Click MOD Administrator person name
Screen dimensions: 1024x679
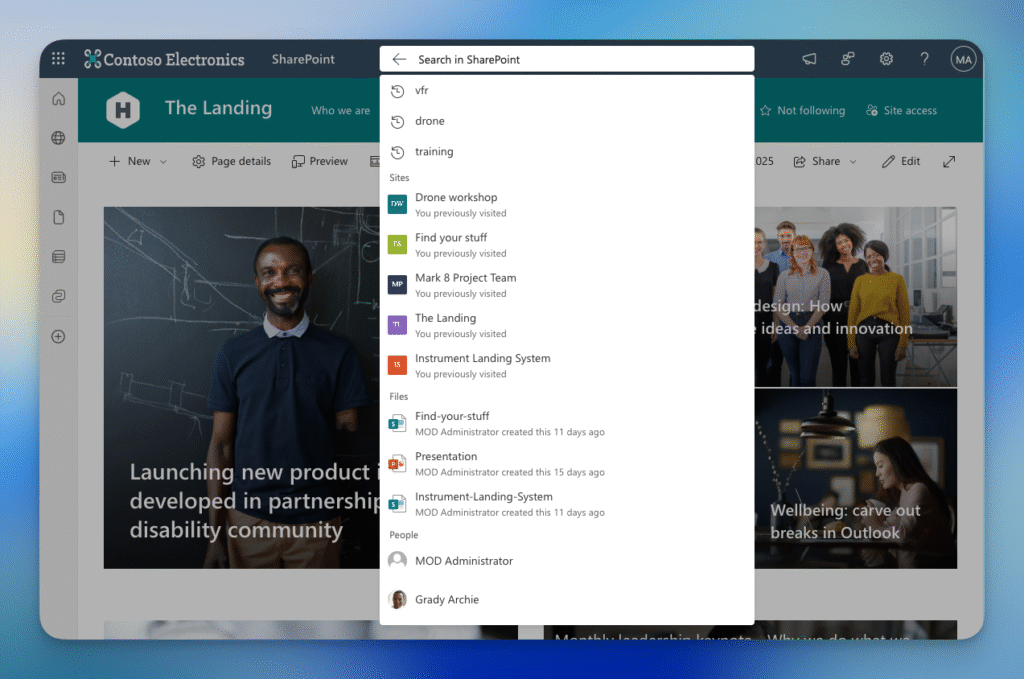(464, 561)
